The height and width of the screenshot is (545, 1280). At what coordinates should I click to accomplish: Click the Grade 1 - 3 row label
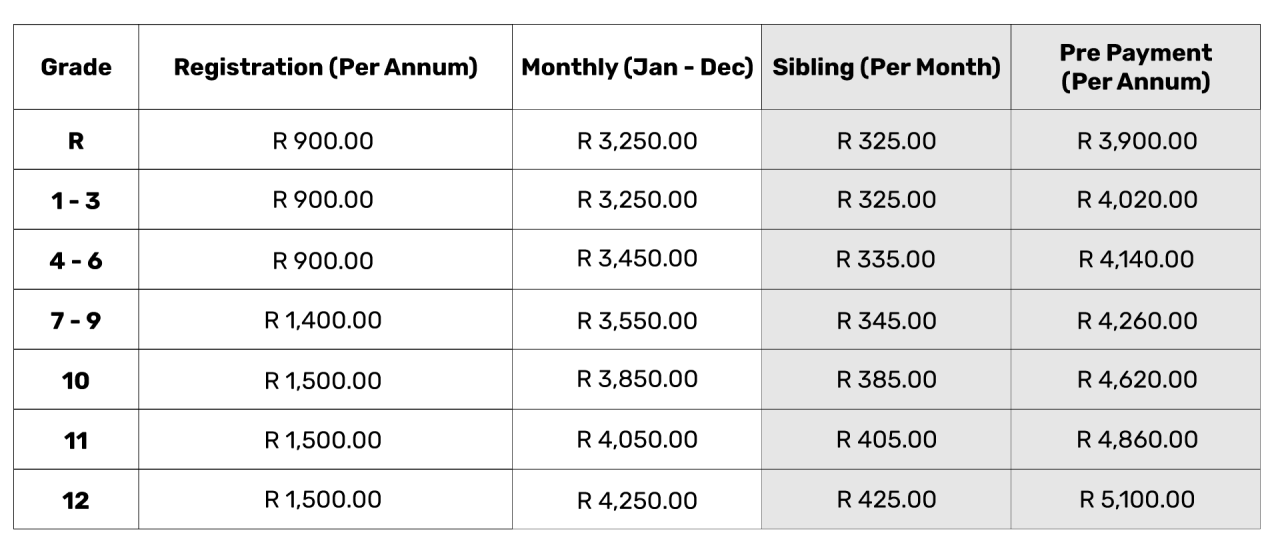coord(76,200)
